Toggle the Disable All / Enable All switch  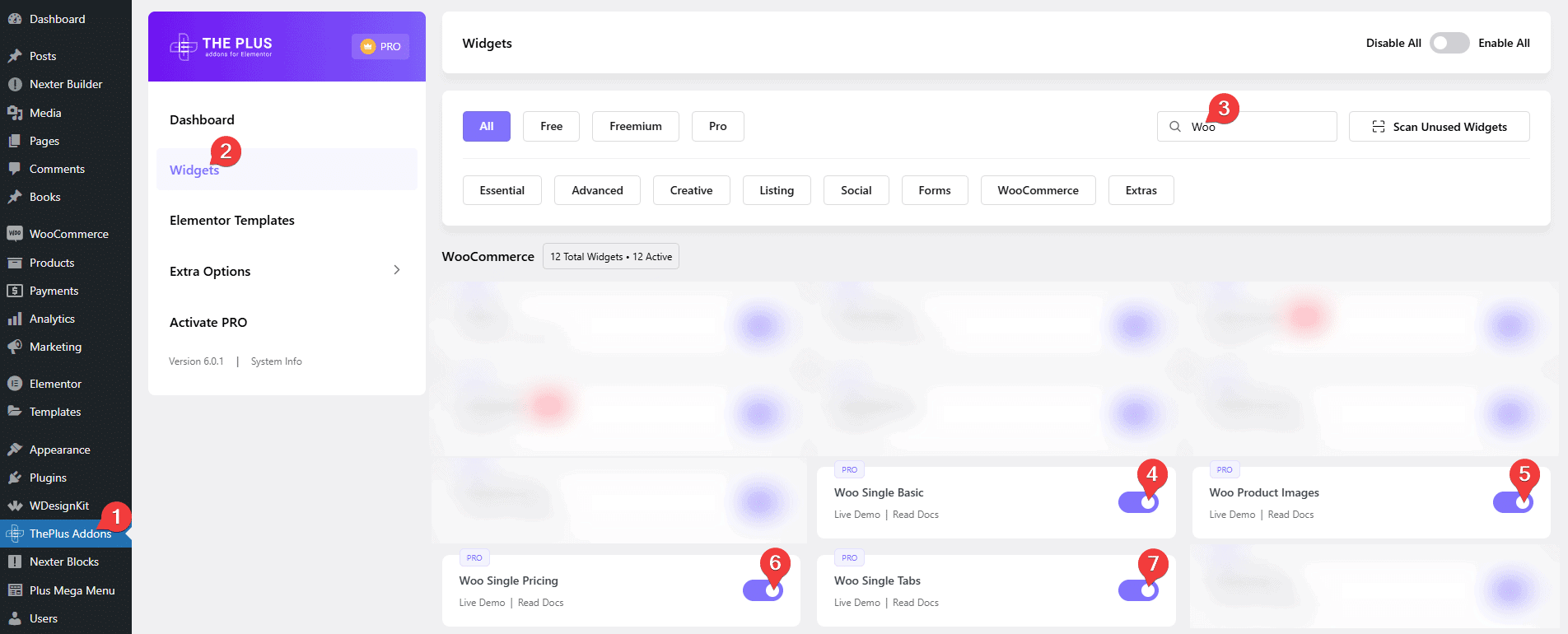[x=1449, y=43]
